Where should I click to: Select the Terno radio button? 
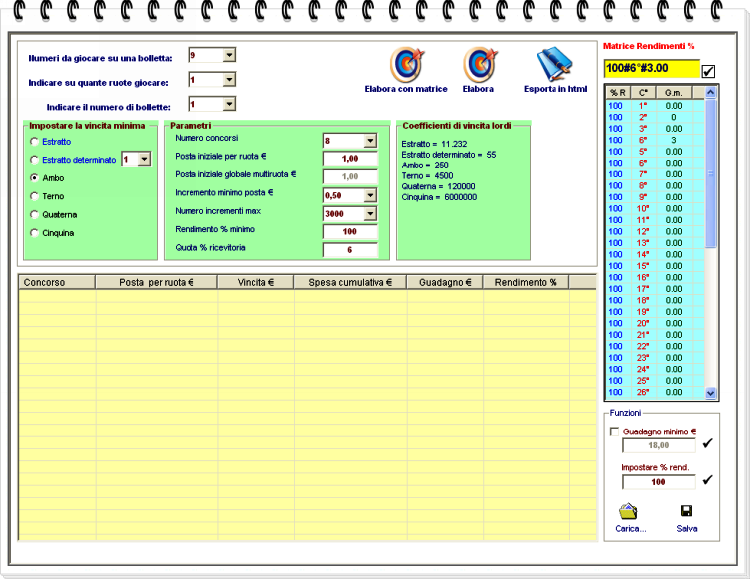36,196
